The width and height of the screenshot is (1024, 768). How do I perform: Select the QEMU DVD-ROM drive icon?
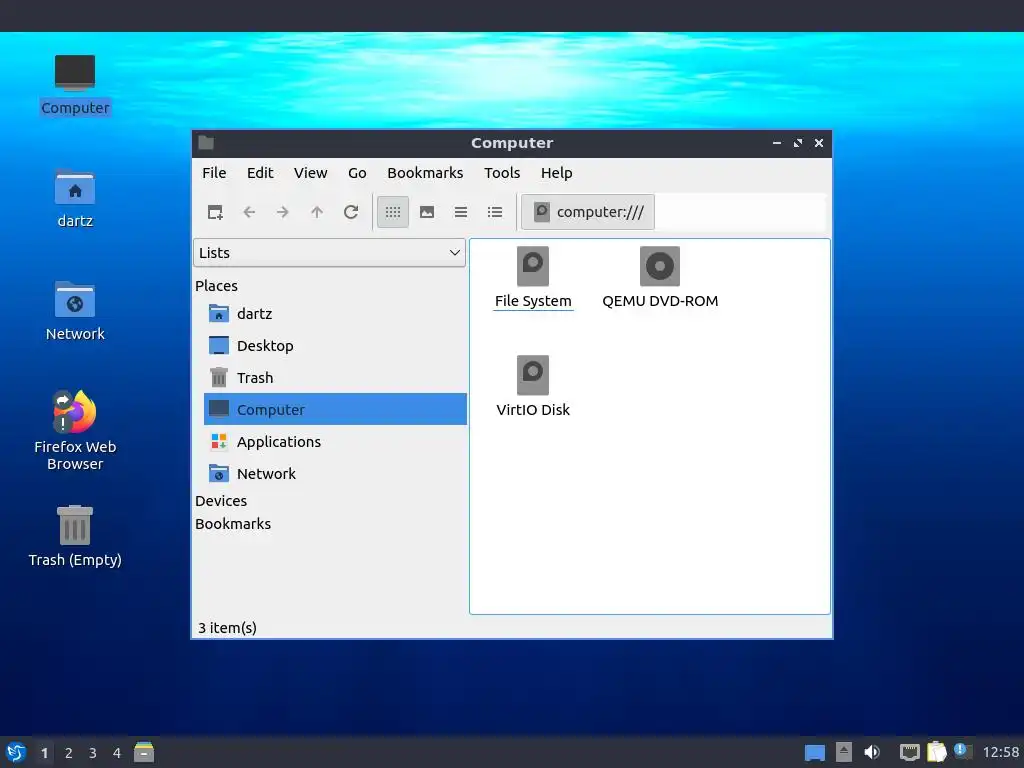[x=660, y=278]
